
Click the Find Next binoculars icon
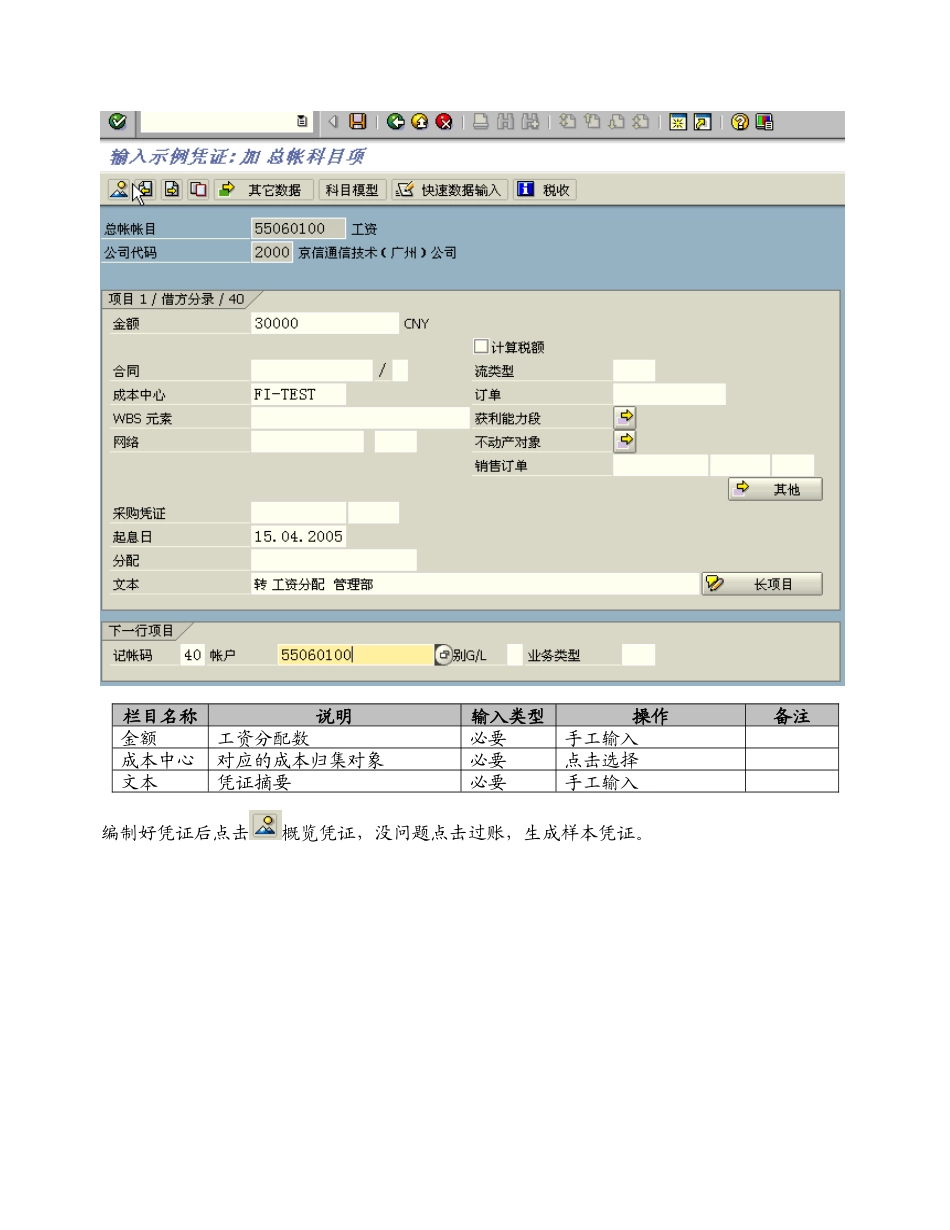click(531, 122)
